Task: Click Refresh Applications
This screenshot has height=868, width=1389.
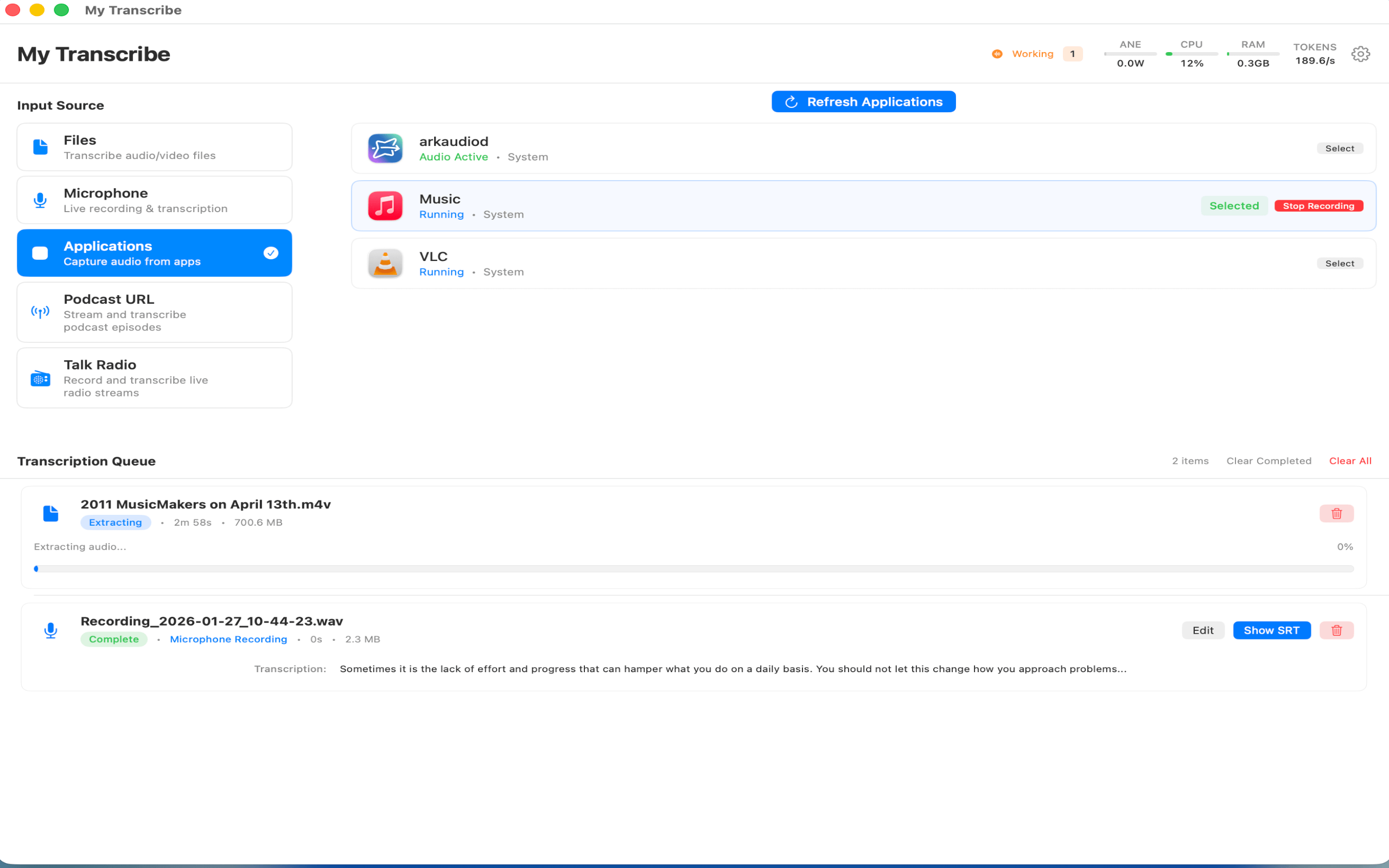Action: click(863, 101)
